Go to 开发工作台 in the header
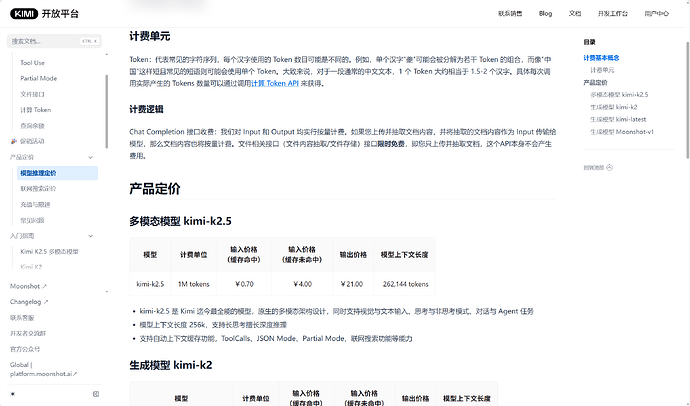This screenshot has height=406, width=690. pos(613,14)
